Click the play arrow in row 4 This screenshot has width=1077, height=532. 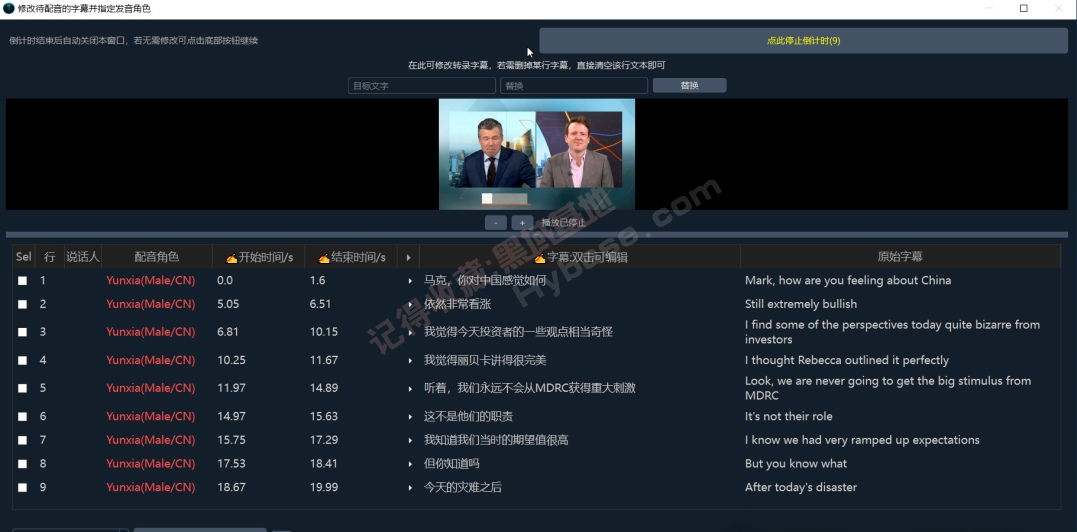tap(409, 360)
